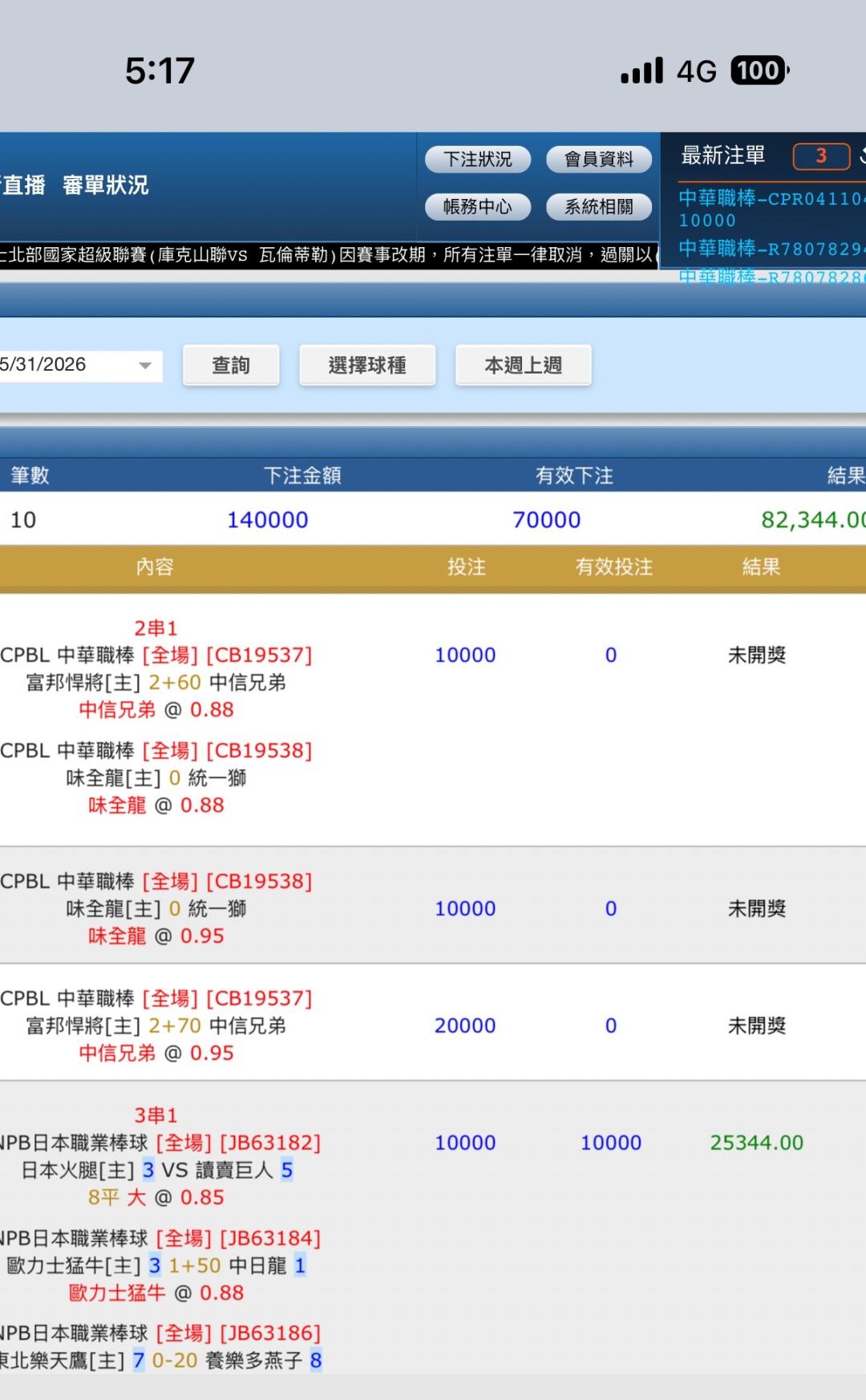Select the 2串1 parlay bet row
This screenshot has width=866, height=1400.
click(433, 719)
